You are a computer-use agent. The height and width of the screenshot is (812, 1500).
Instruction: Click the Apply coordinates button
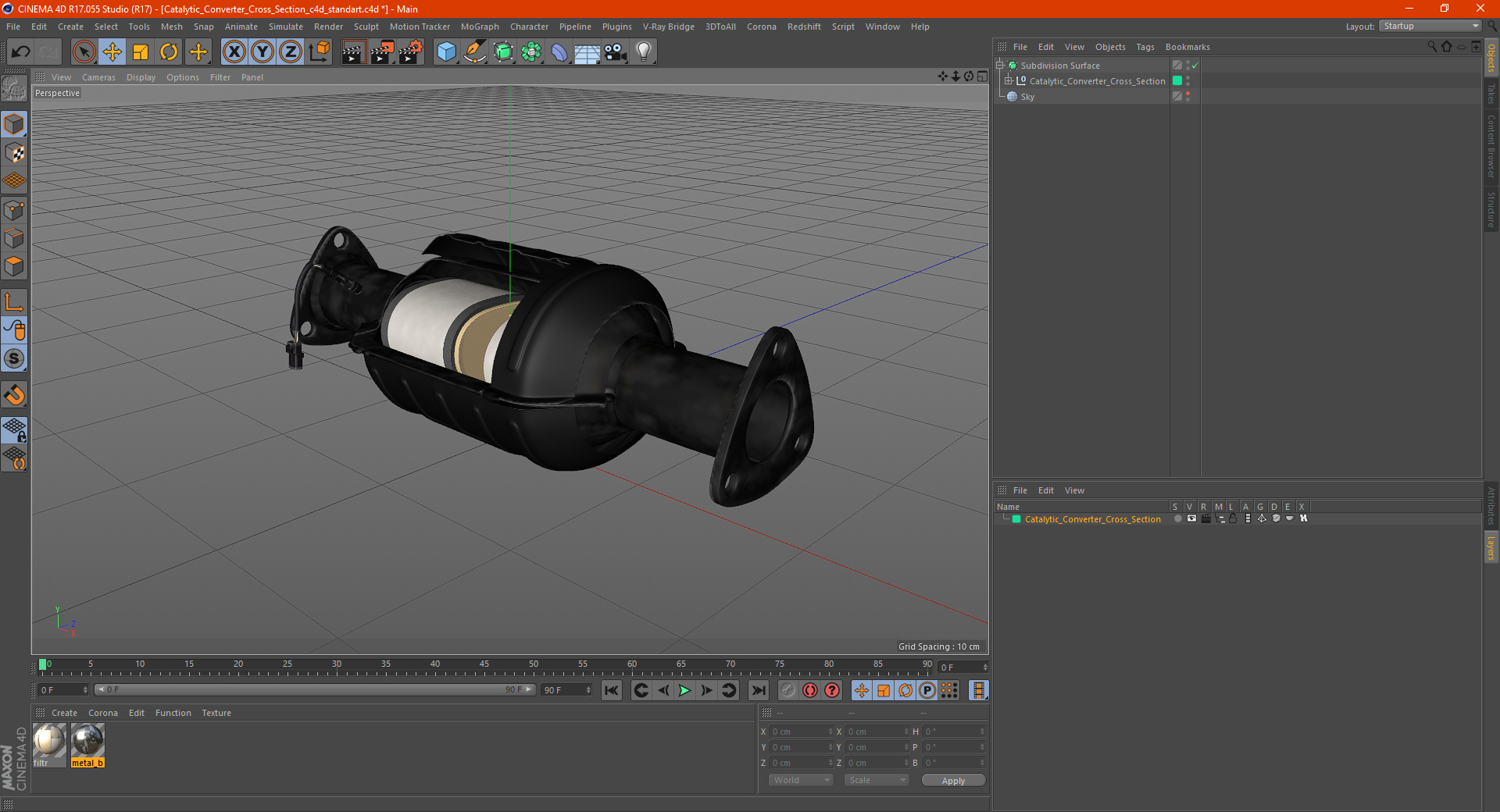pos(953,781)
